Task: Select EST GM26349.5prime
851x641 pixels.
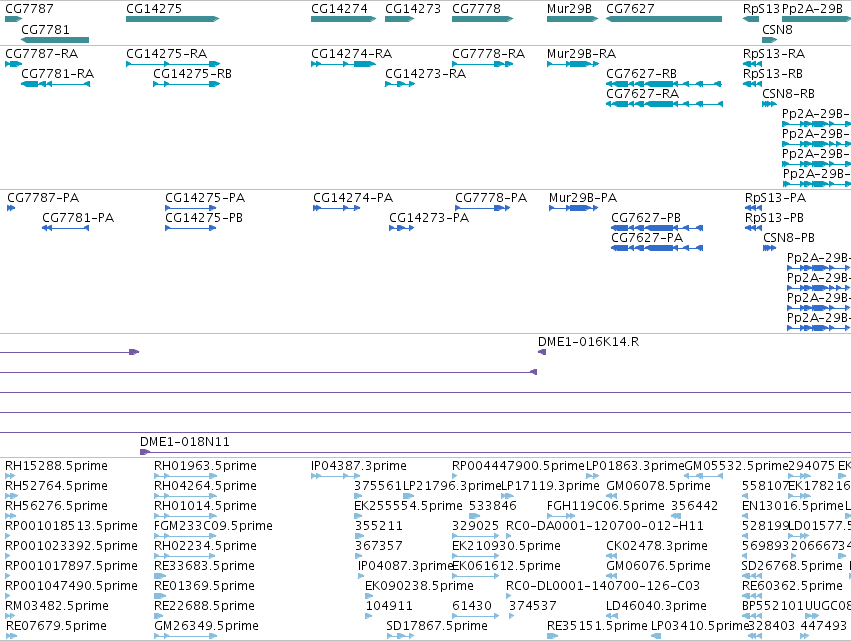Action: click(186, 636)
